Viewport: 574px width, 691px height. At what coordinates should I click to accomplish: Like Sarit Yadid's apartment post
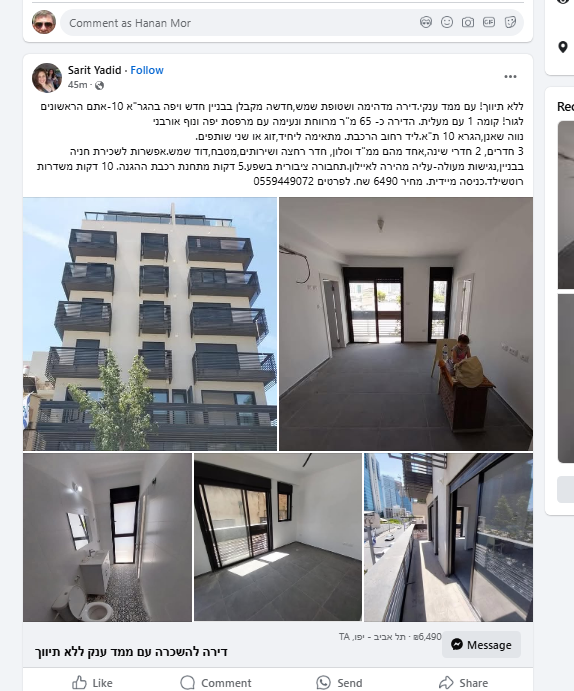pyautogui.click(x=93, y=683)
